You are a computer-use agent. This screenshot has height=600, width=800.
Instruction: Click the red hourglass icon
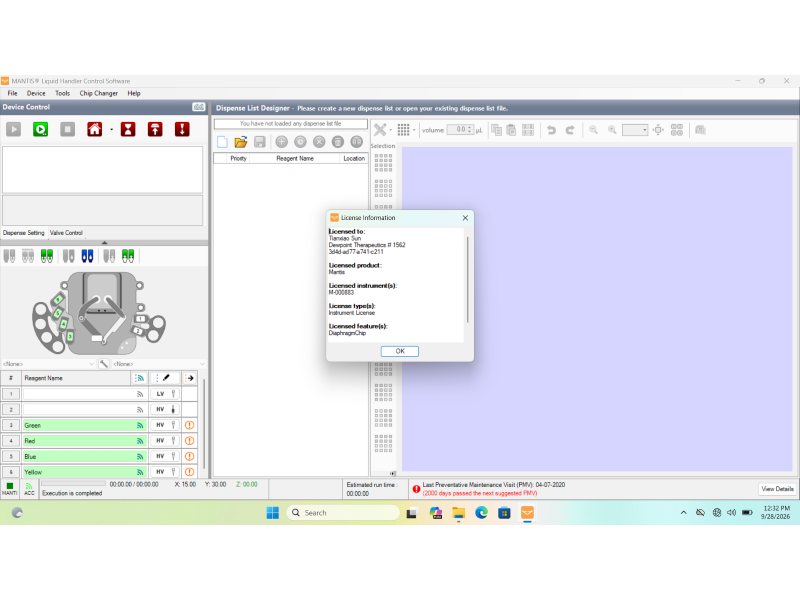(x=128, y=129)
